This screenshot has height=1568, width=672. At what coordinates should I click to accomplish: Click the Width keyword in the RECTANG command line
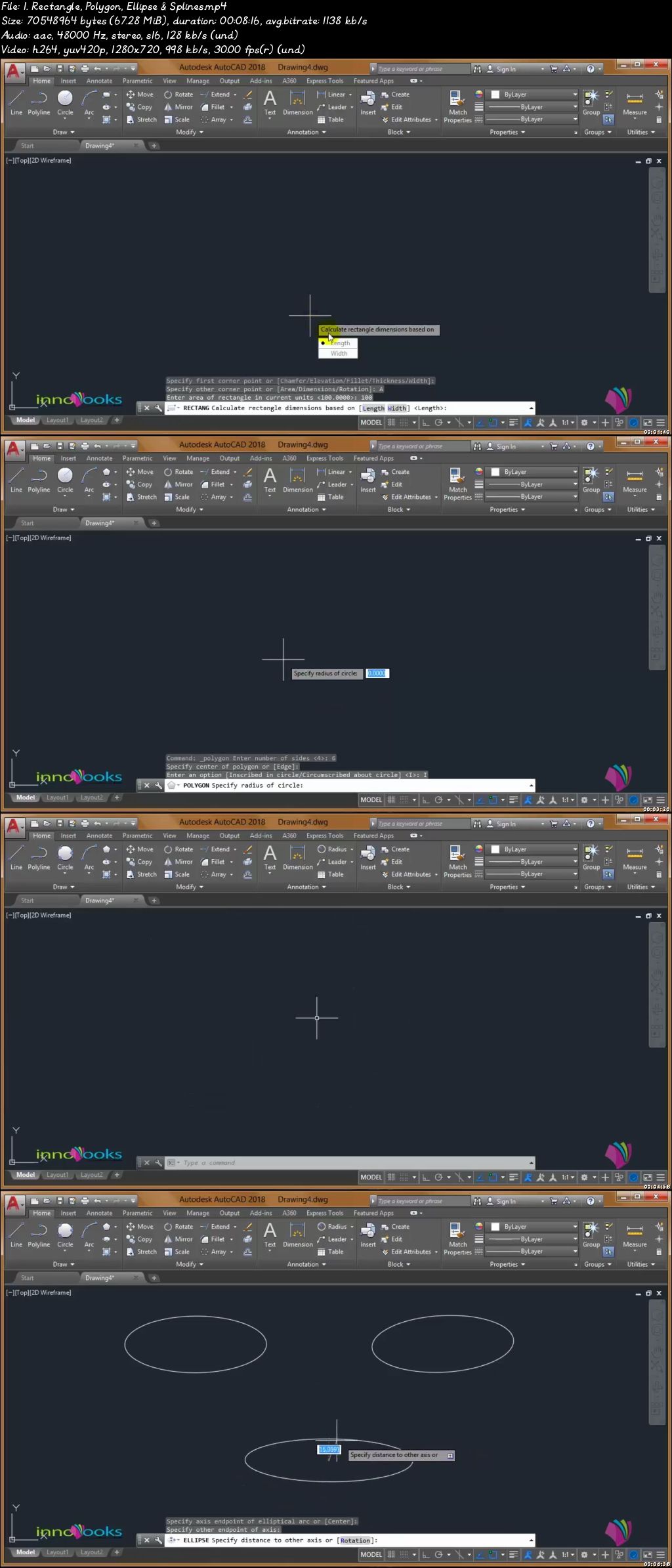[x=397, y=408]
